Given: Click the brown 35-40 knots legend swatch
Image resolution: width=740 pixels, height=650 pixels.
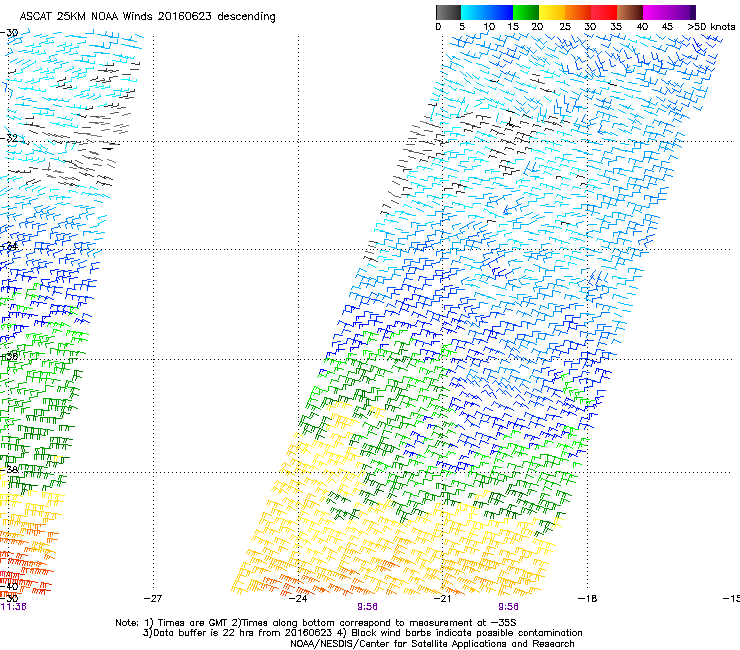Looking at the screenshot, I should [x=630, y=12].
